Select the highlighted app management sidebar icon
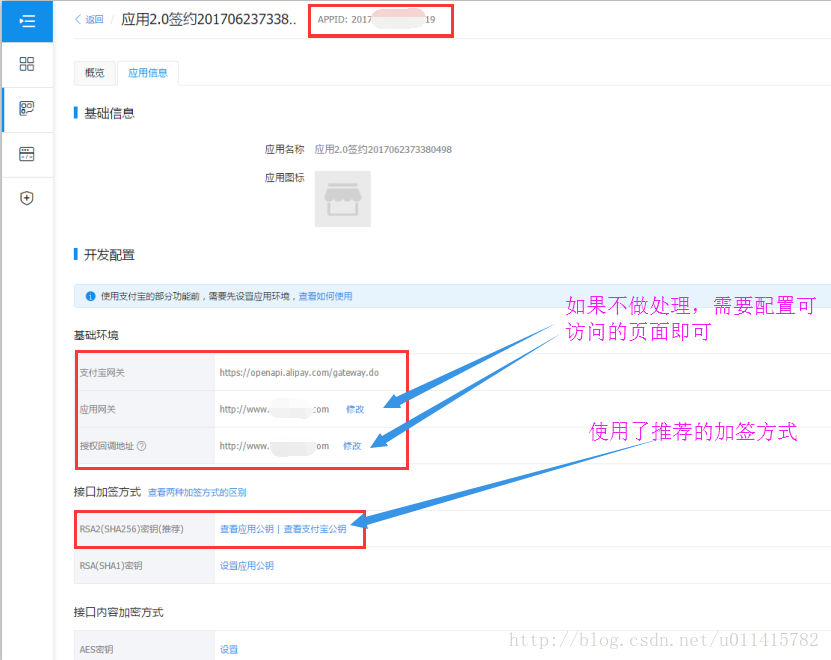This screenshot has width=831, height=660. click(27, 108)
